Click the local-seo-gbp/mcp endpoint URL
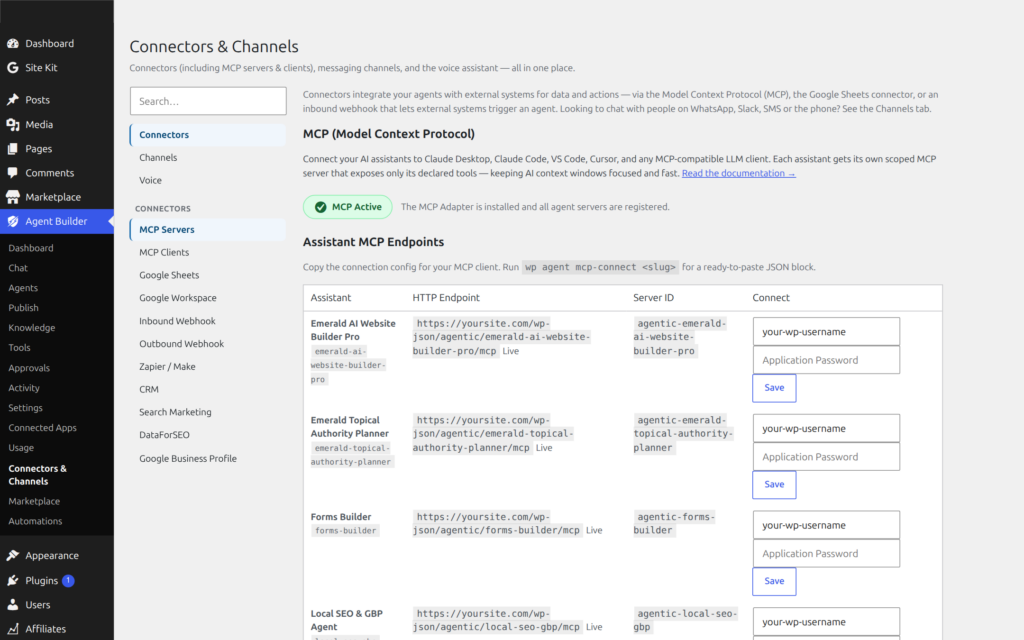This screenshot has width=1024, height=640. click(497, 620)
